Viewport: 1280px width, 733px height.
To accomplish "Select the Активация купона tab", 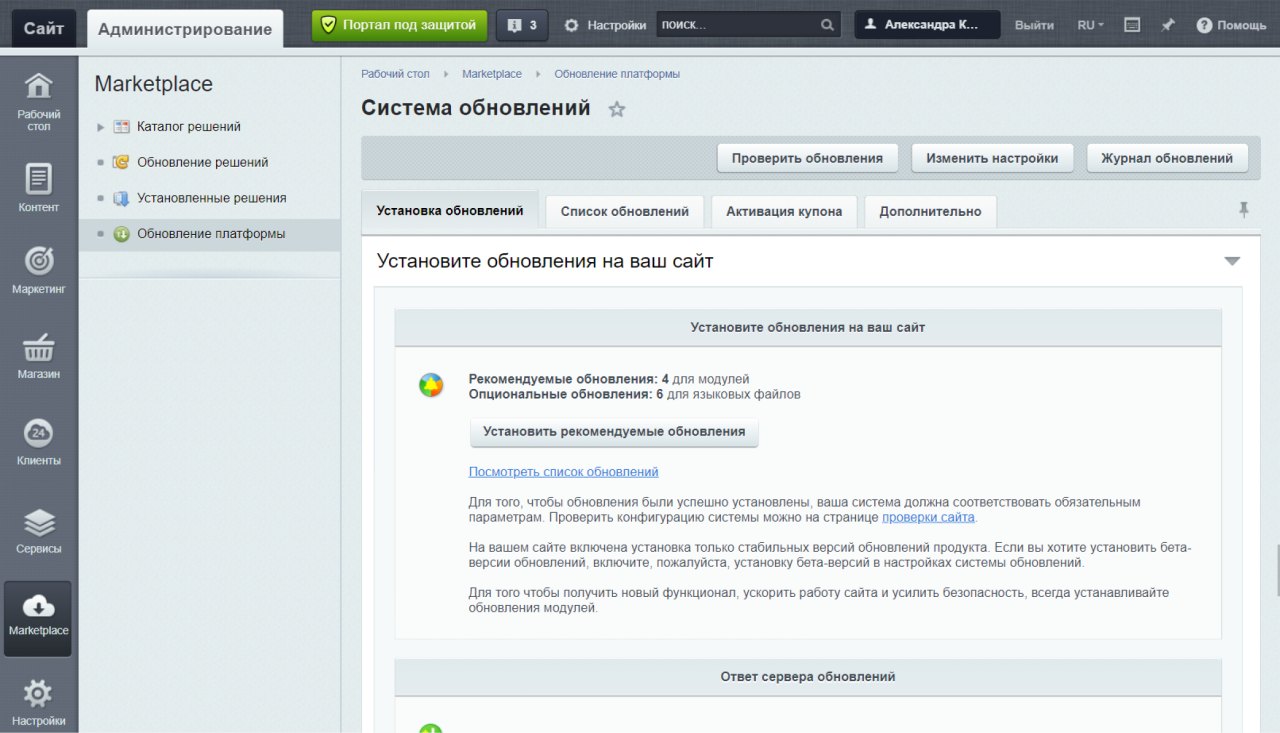I will click(784, 212).
